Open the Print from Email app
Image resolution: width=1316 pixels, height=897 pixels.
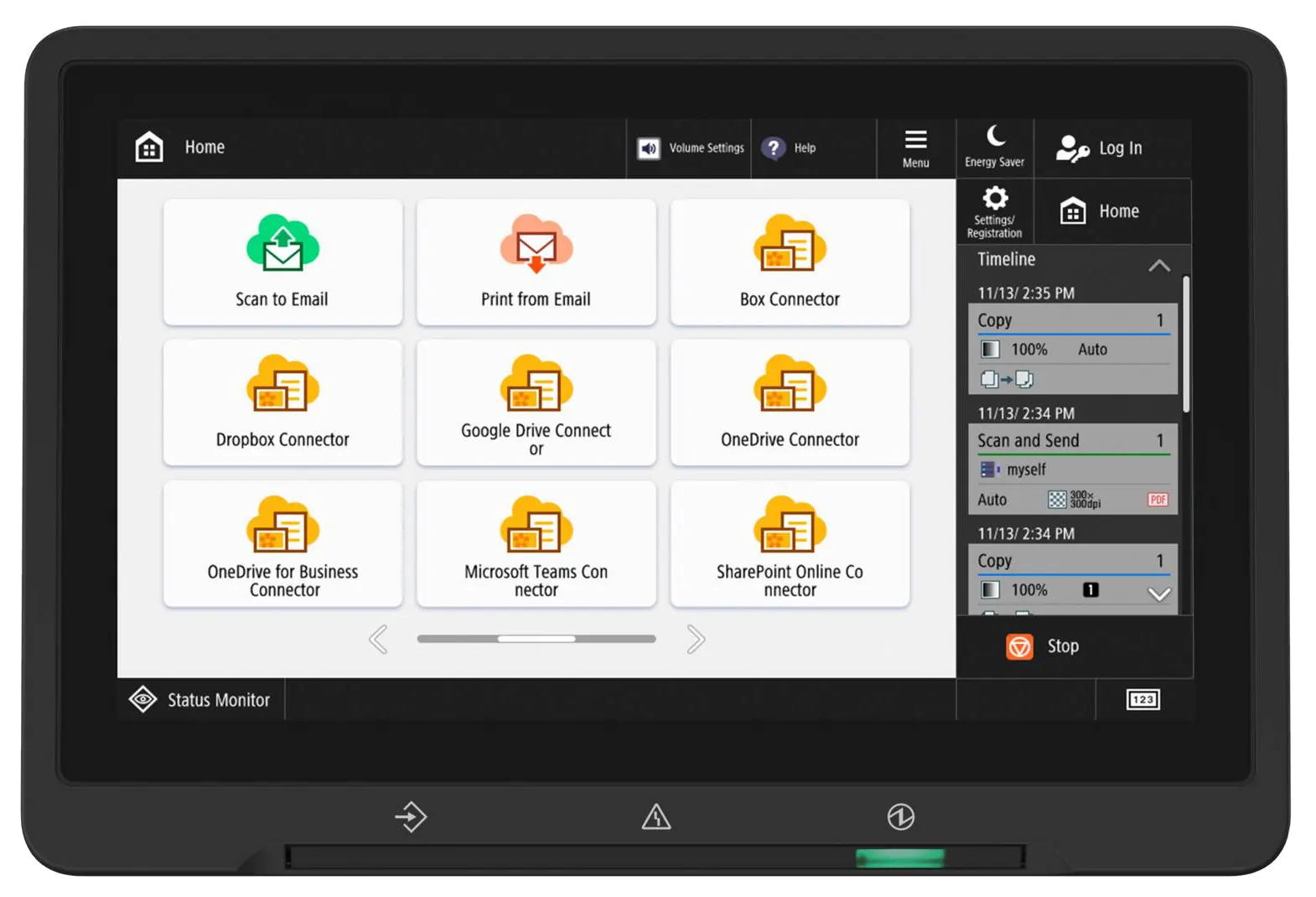(536, 262)
